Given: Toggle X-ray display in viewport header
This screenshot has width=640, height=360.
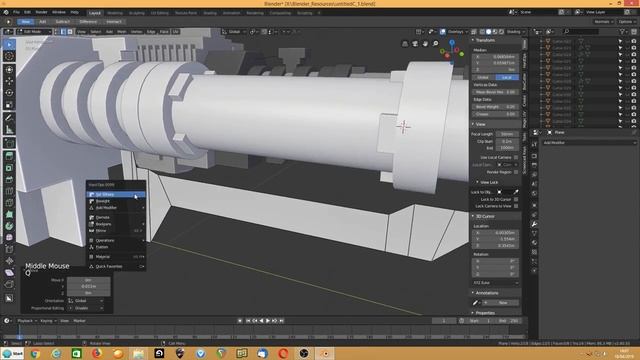Looking at the screenshot, I should 474,31.
